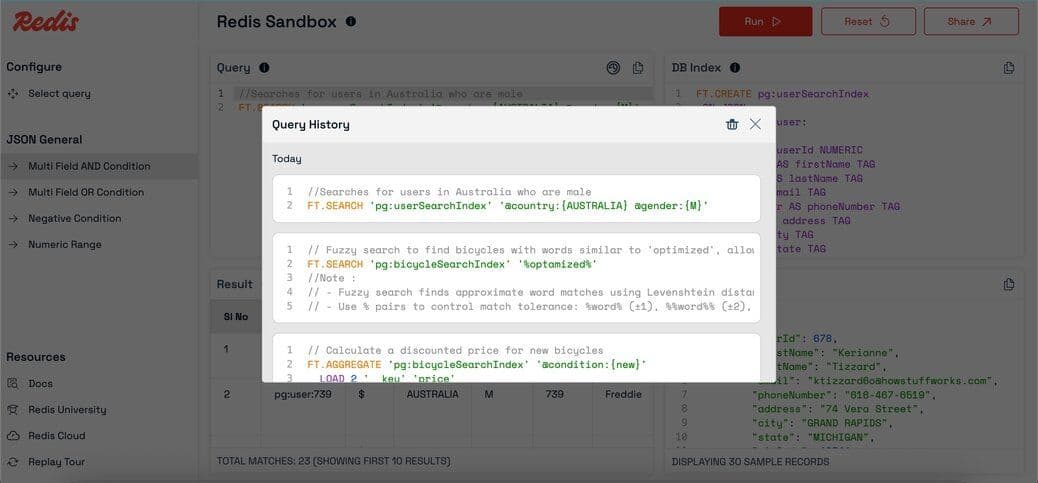This screenshot has width=1038, height=483.
Task: Choose the Numeric Range query
Action: 64,244
